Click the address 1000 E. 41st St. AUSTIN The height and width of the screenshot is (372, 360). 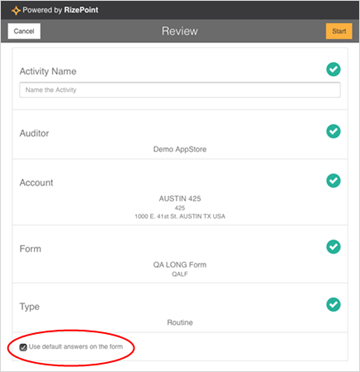click(180, 217)
